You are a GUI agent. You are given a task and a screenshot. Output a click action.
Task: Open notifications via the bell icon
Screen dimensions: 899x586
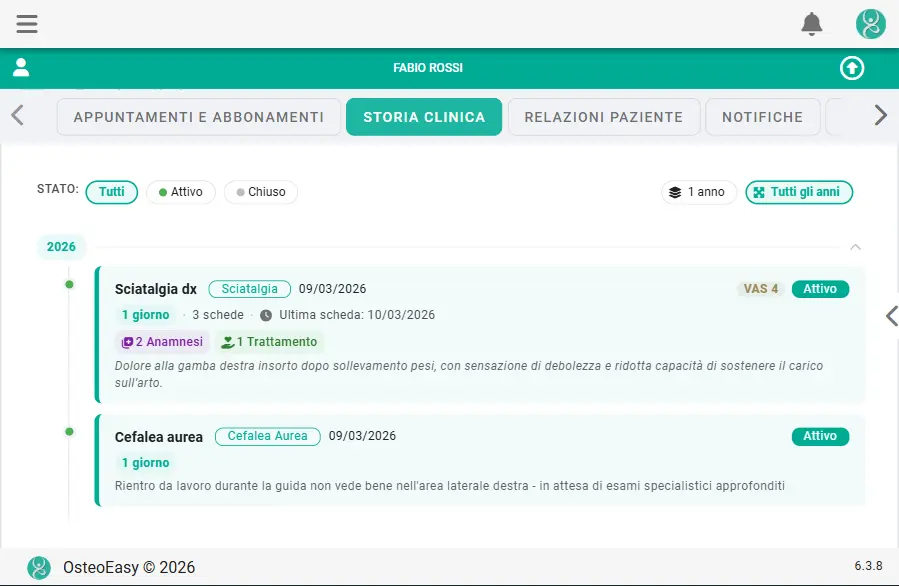tap(812, 23)
